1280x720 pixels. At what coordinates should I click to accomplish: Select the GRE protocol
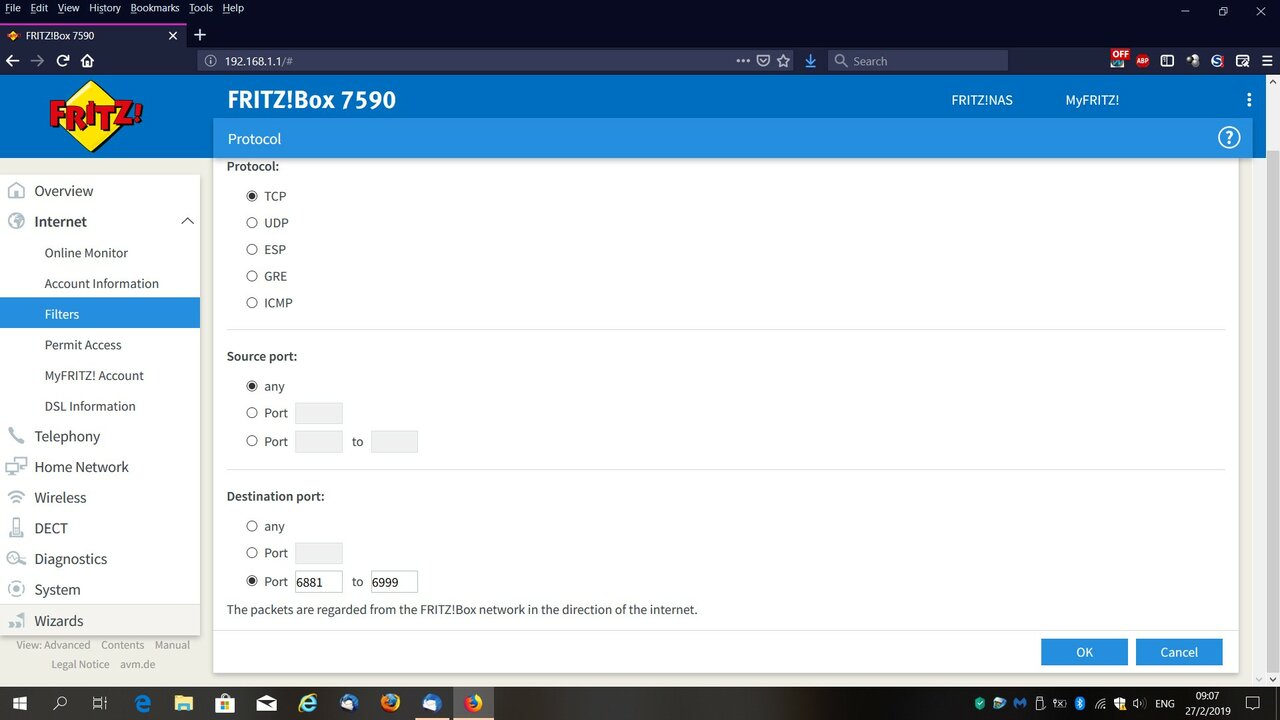click(252, 276)
